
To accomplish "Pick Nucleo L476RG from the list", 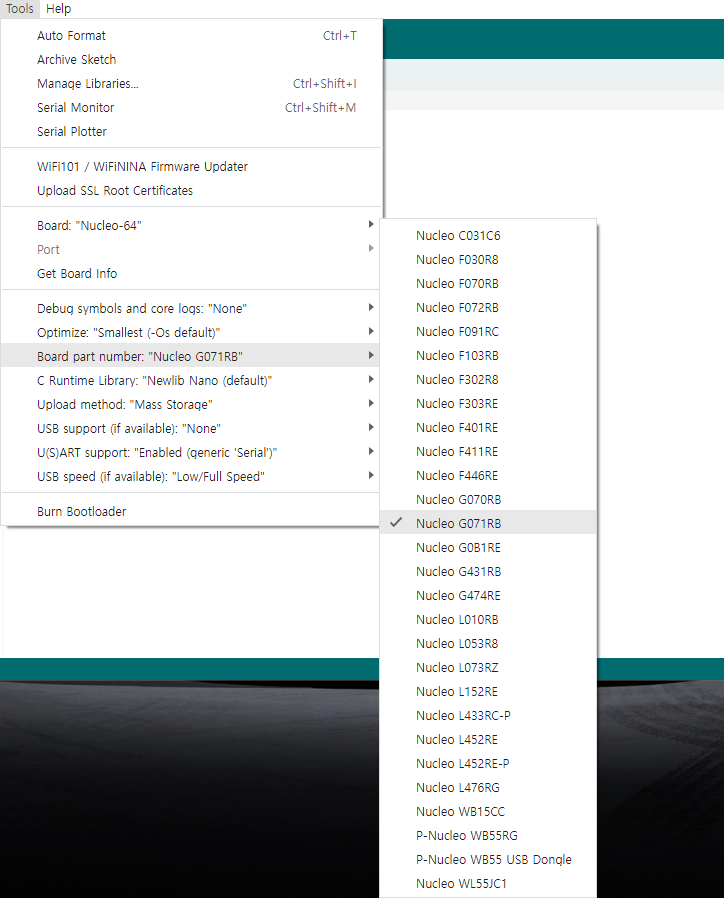I will coord(488,789).
